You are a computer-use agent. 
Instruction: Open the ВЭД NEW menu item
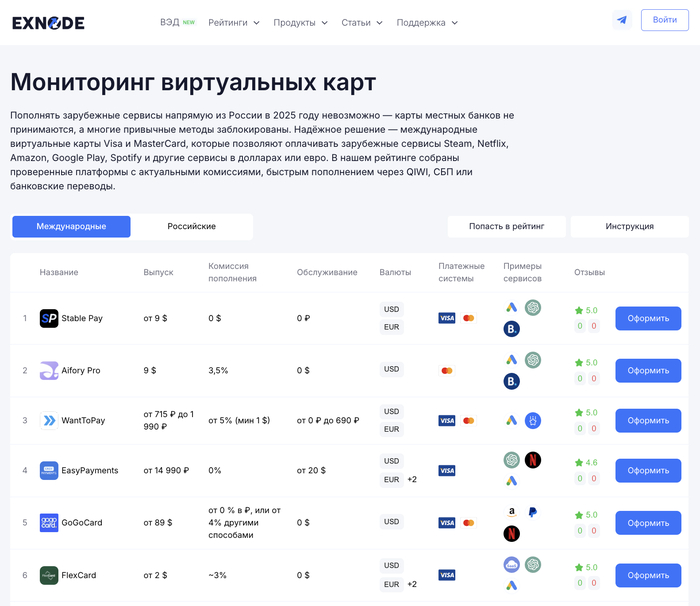[x=178, y=22]
